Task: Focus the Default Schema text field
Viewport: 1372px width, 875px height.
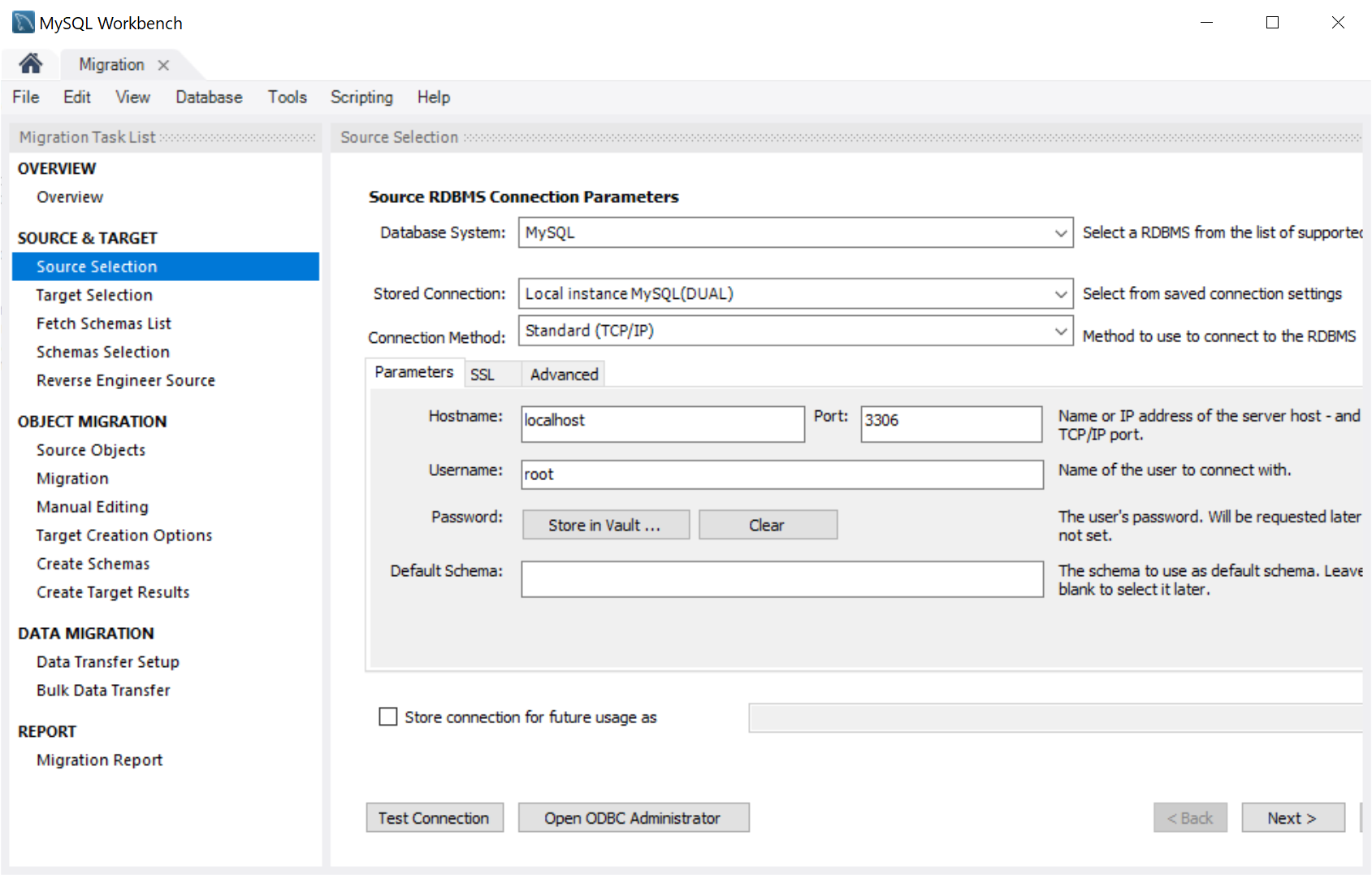Action: tap(781, 579)
